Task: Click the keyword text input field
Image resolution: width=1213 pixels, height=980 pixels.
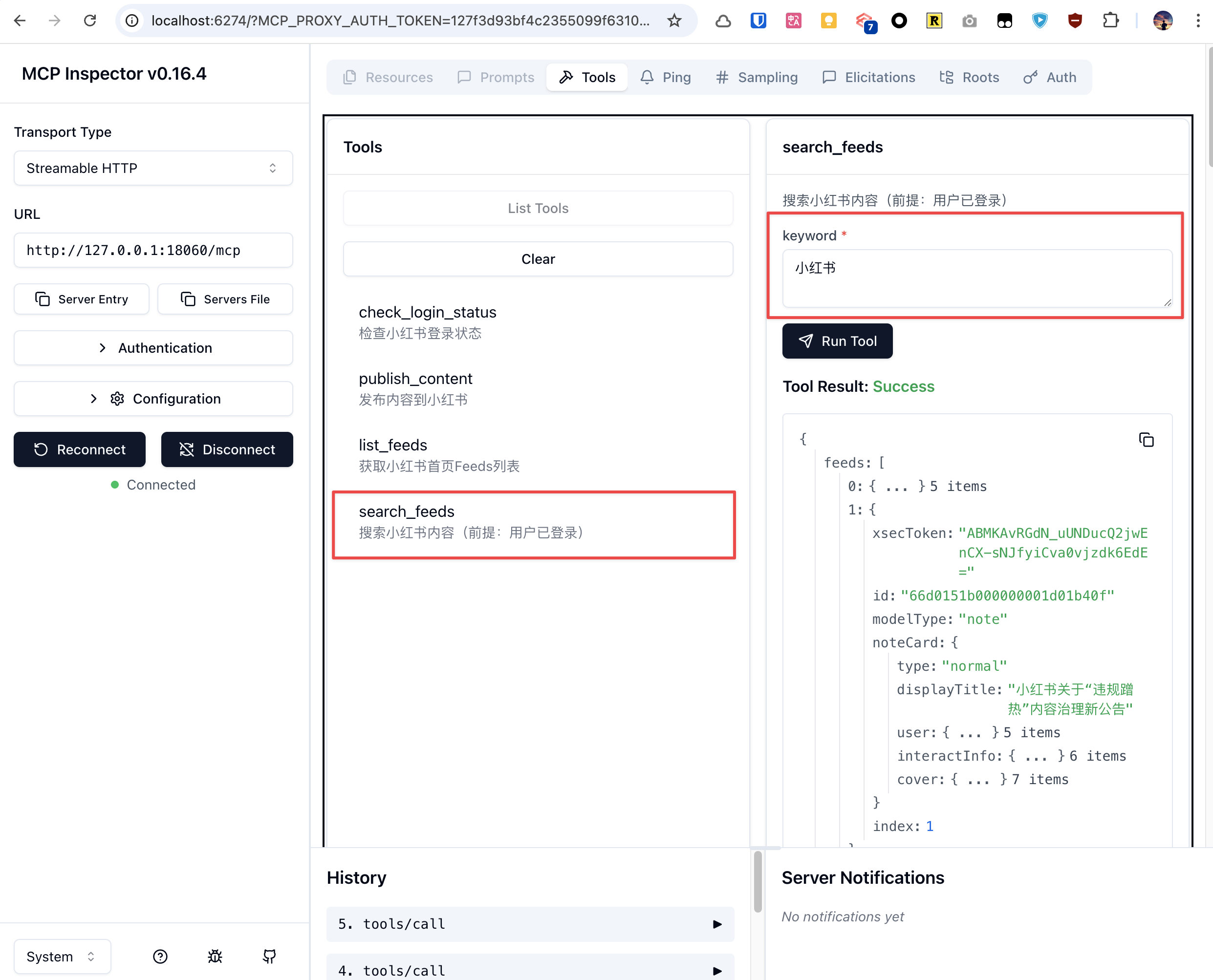Action: [977, 278]
